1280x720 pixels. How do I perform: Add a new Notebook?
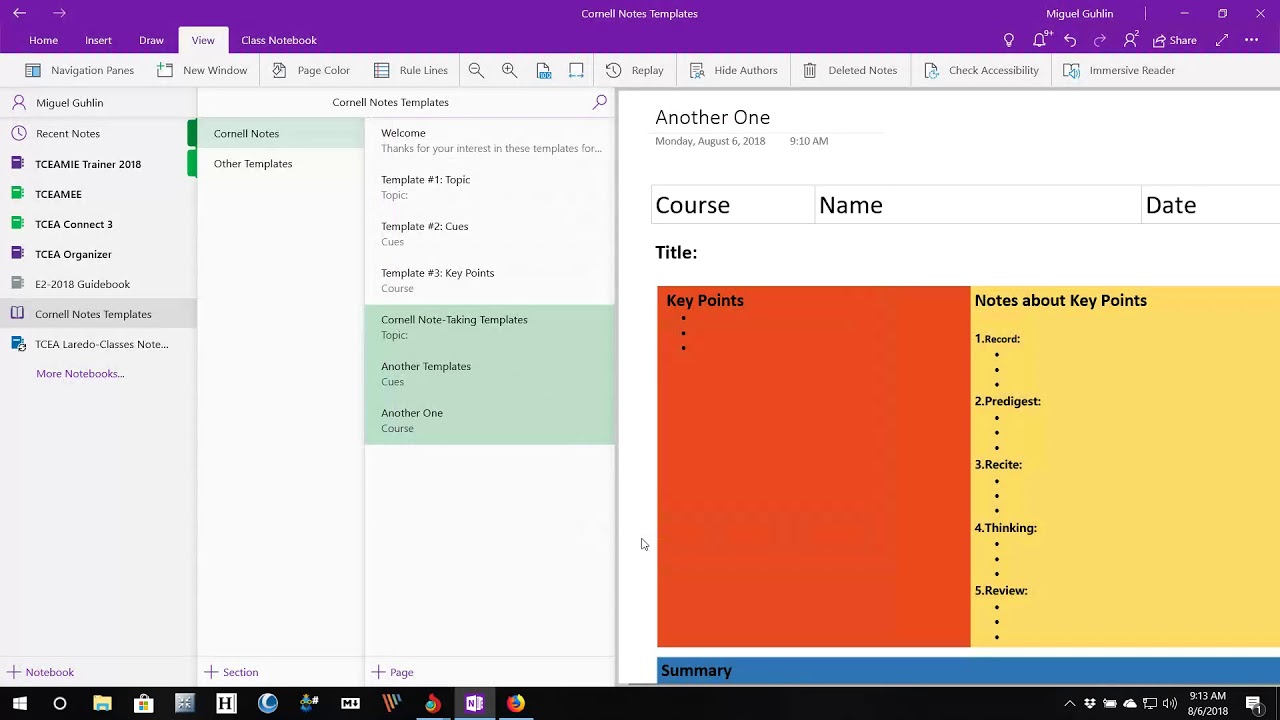click(41, 672)
